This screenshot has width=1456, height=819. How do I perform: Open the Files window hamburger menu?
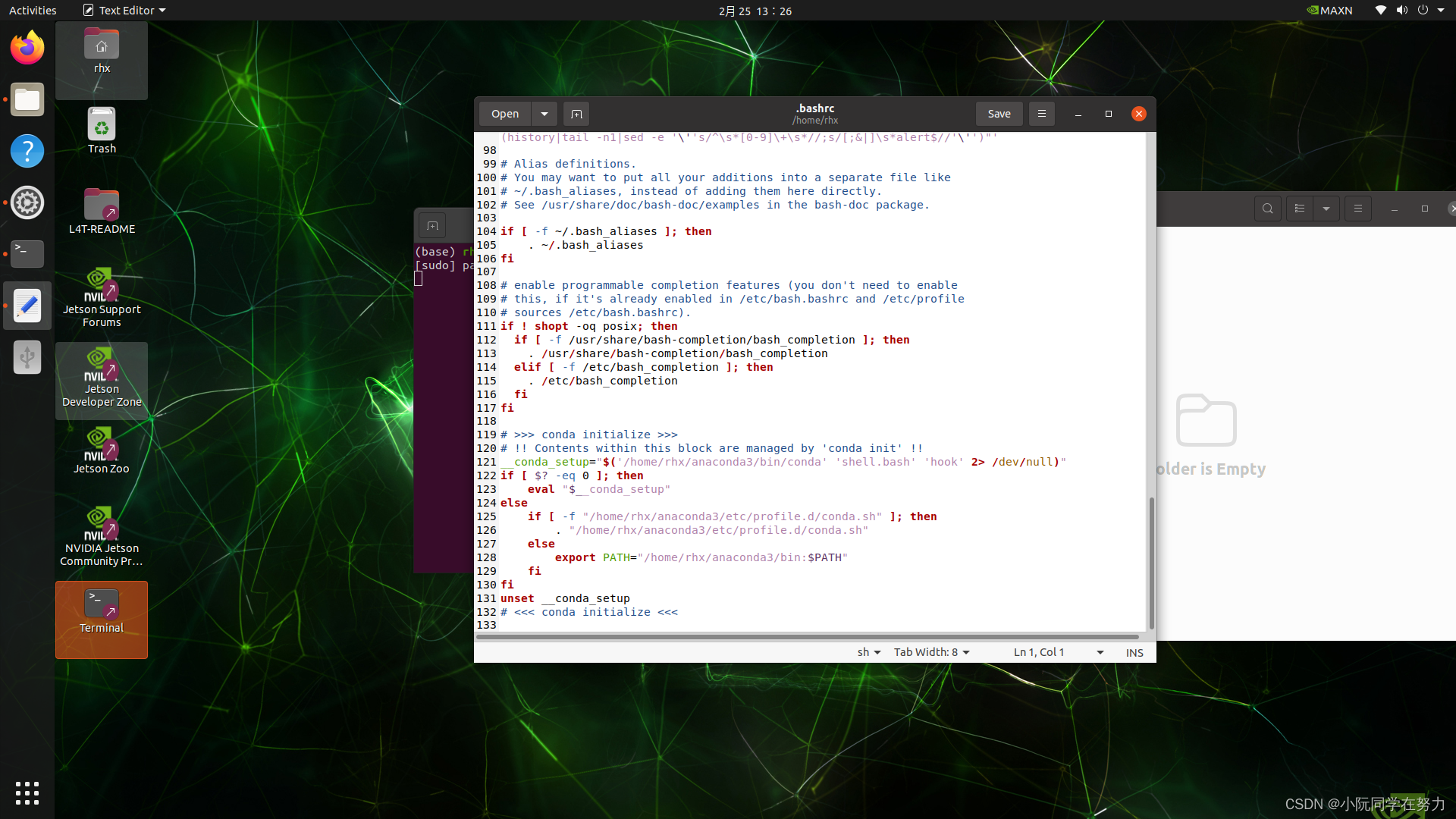[x=1357, y=208]
